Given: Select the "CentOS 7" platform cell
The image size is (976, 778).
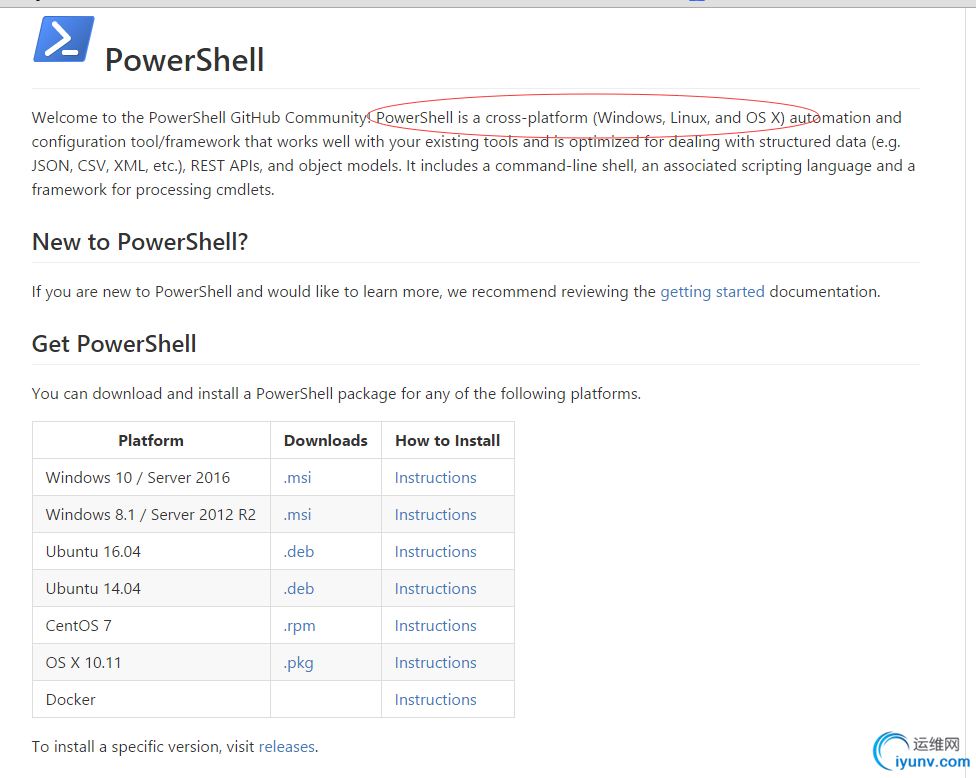Looking at the screenshot, I should [x=151, y=626].
